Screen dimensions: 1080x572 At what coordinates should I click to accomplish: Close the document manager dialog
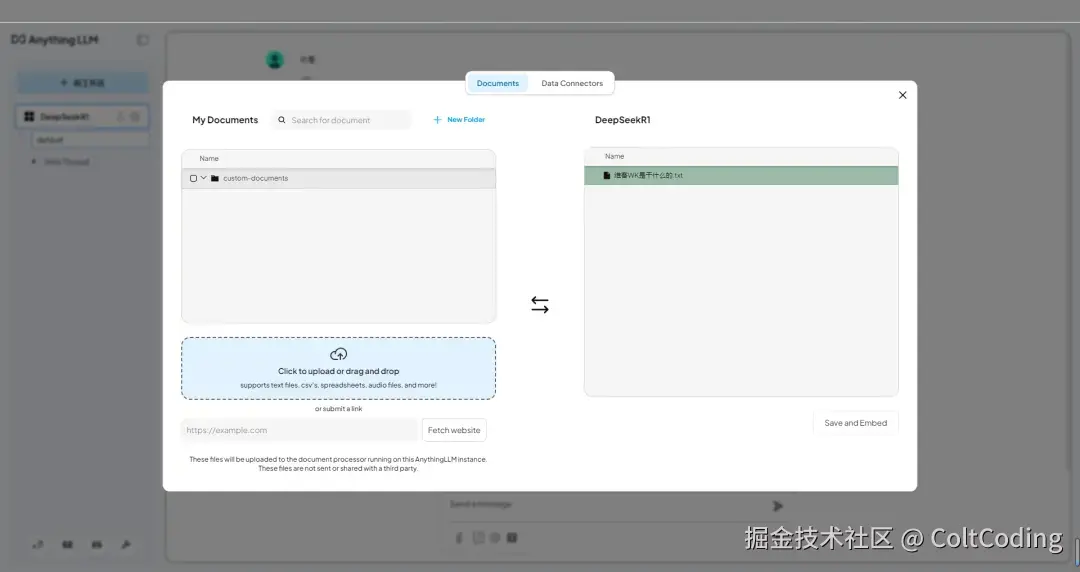click(x=902, y=95)
